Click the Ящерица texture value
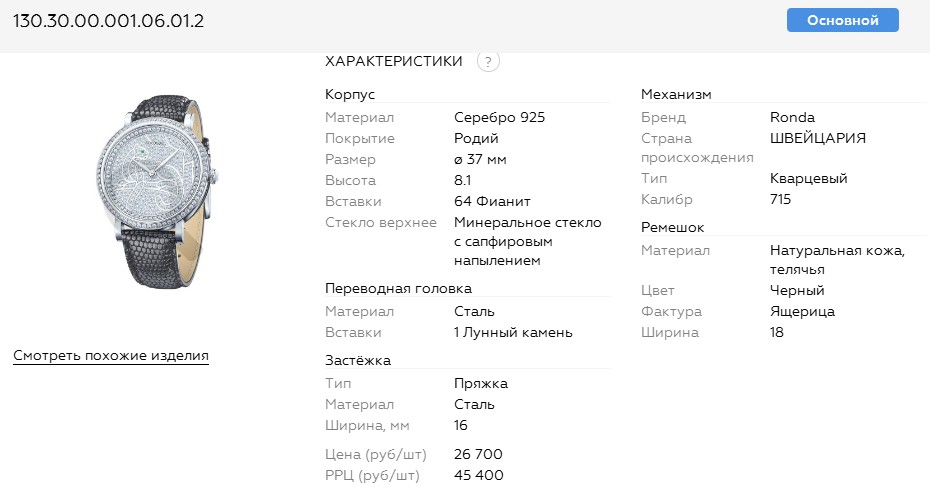Image resolution: width=930 pixels, height=498 pixels. 802,311
